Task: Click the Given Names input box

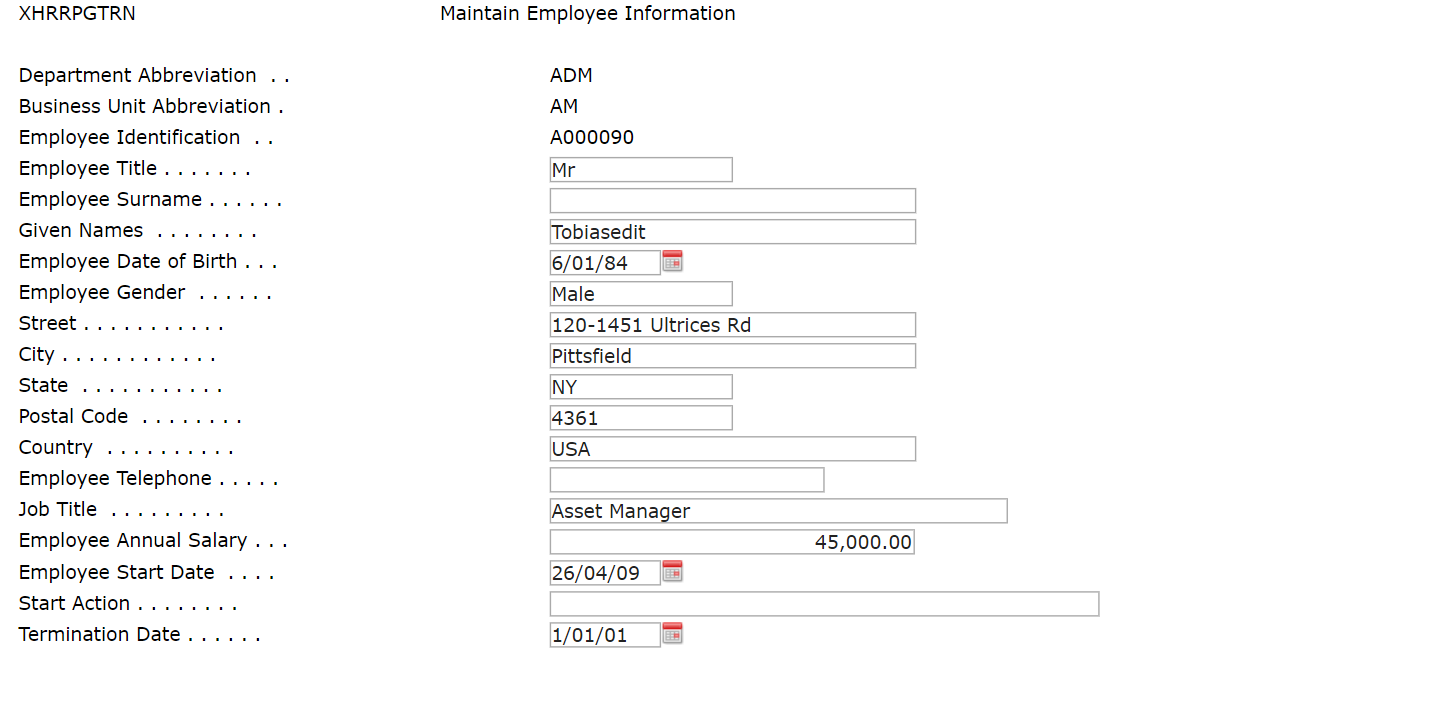Action: pyautogui.click(x=732, y=232)
